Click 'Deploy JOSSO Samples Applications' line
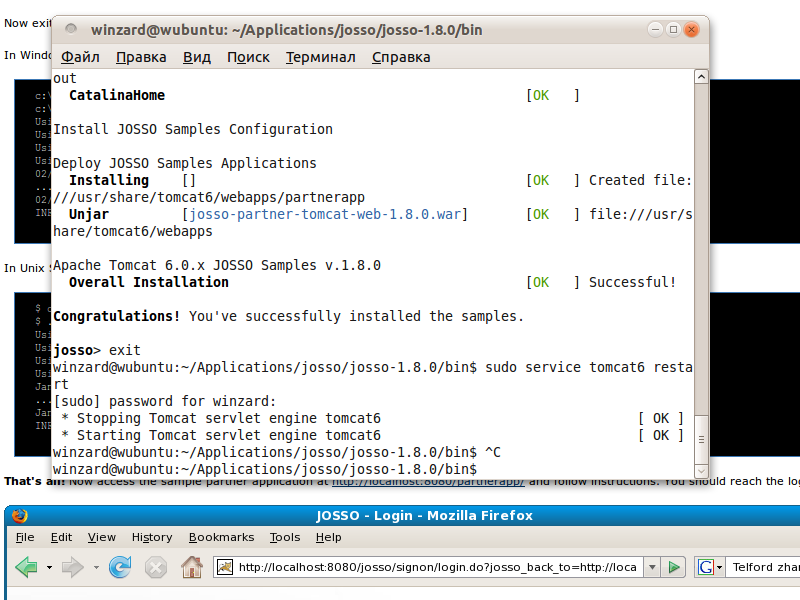 185,163
